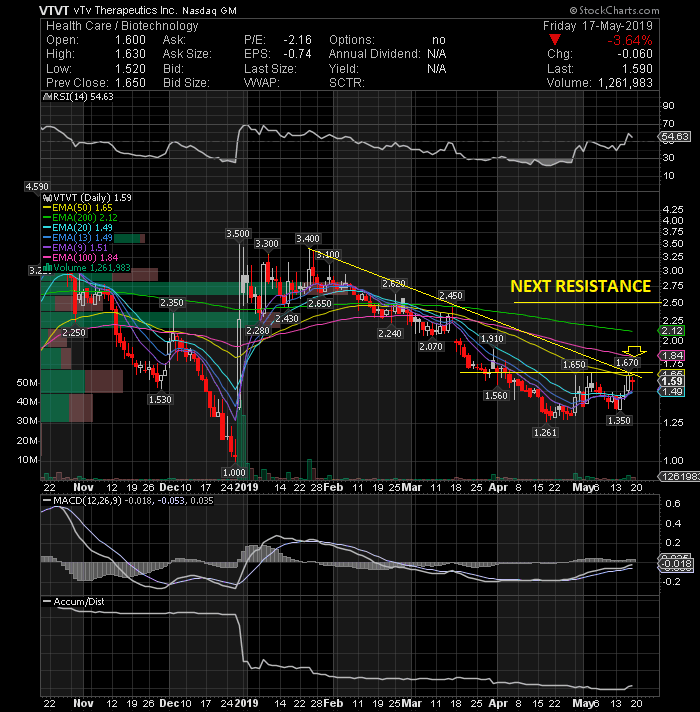Click the Last price 1.590
The image size is (700, 712).
(637, 69)
